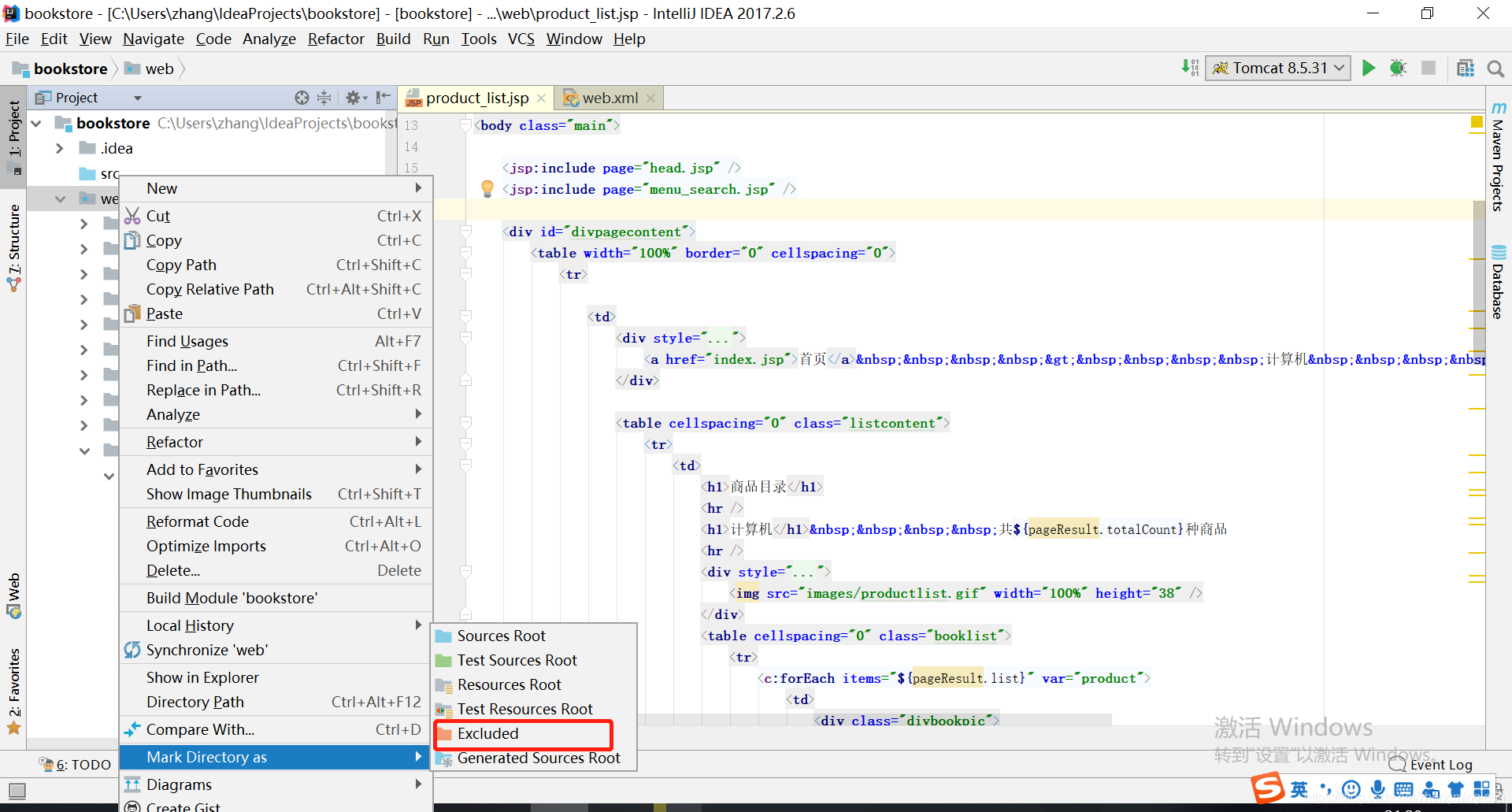Mark directory as Generated Sources Root
Screen dimensions: 1512x812
click(x=534, y=758)
